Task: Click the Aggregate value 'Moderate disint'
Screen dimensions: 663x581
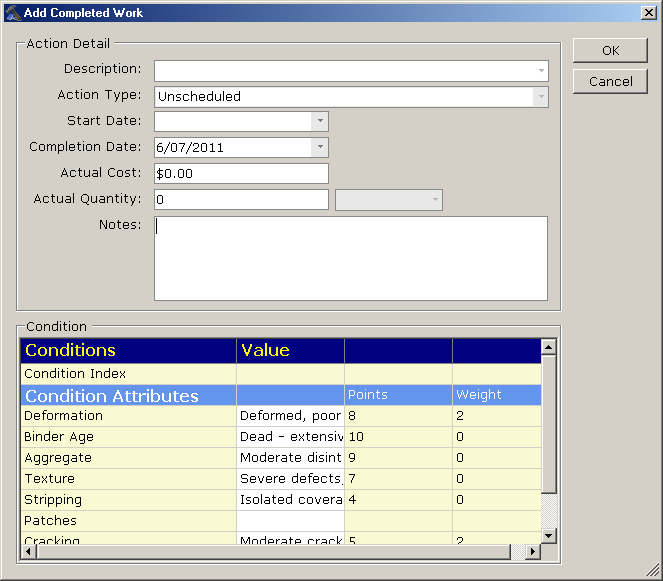Action: point(290,458)
